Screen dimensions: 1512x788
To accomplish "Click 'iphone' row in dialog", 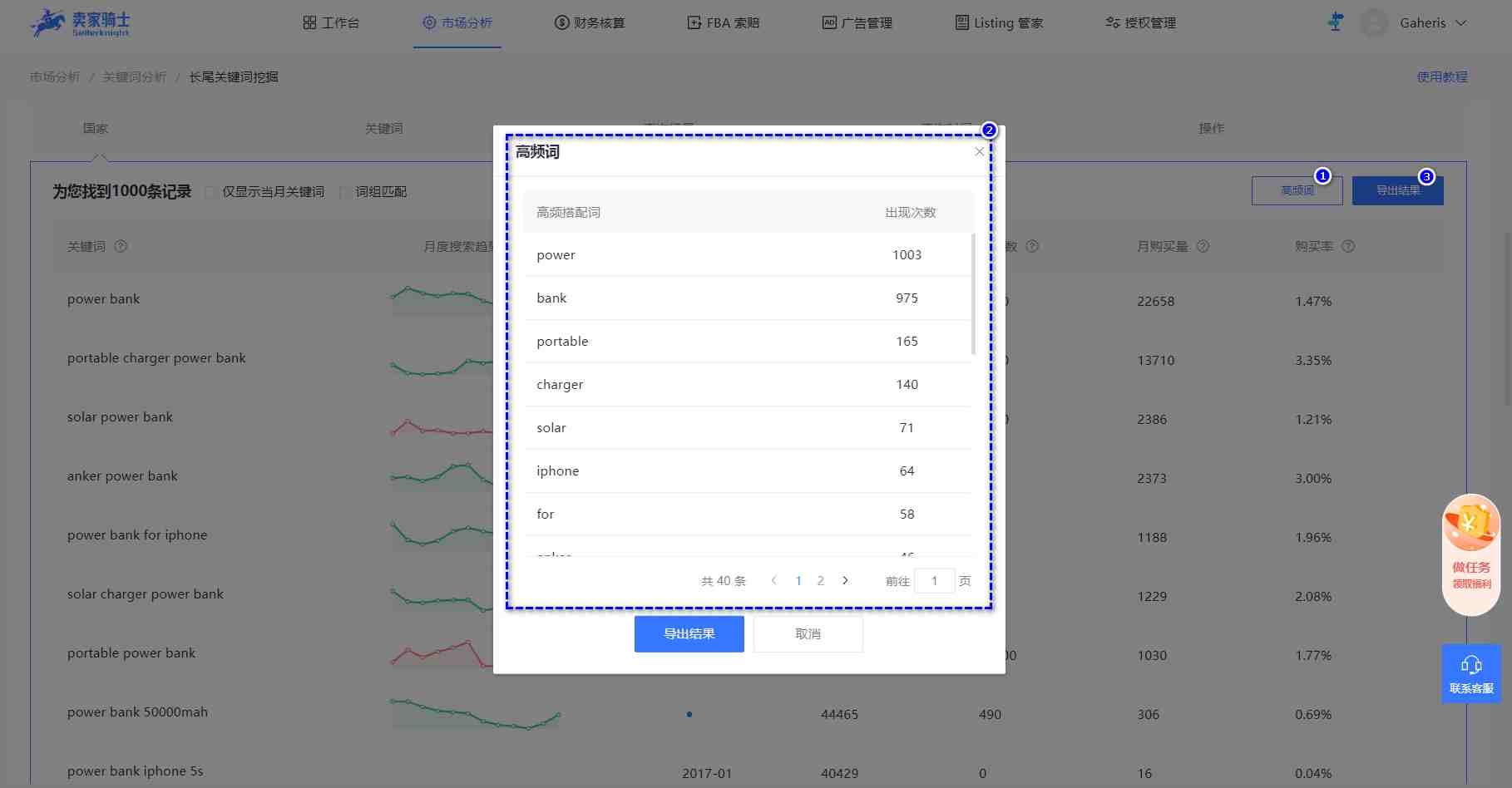I will (748, 470).
